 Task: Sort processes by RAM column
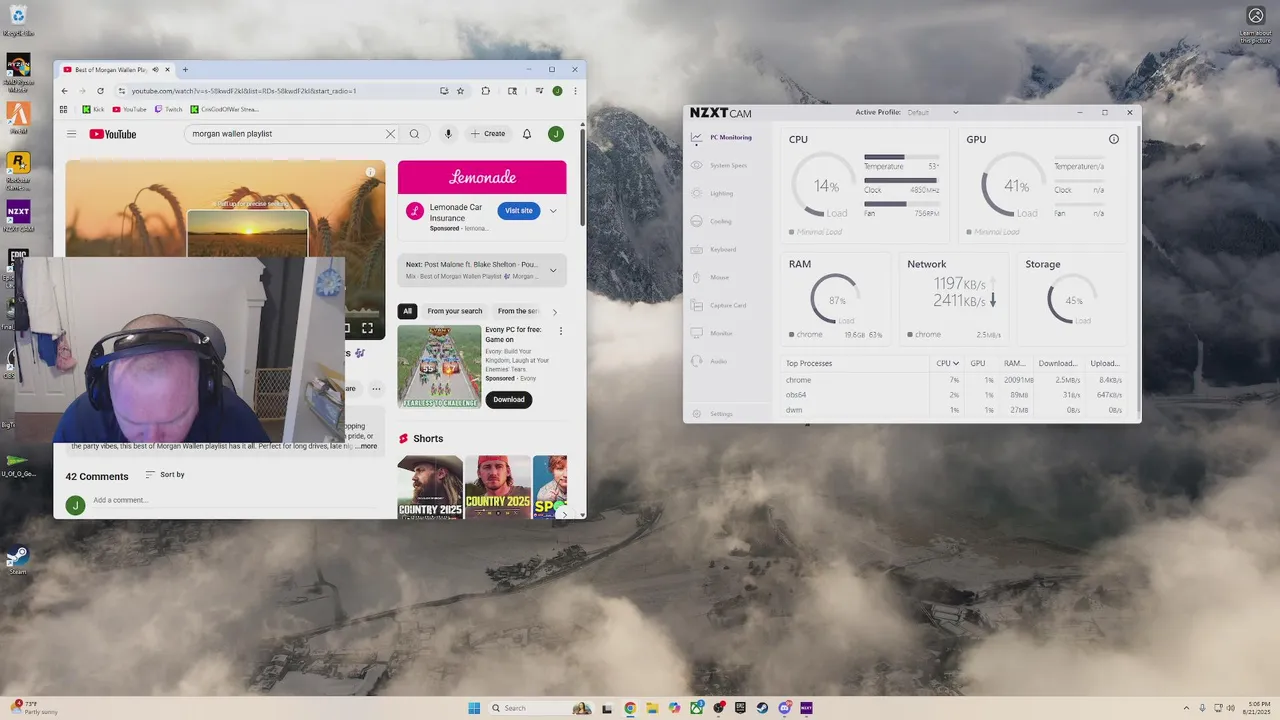point(1014,363)
